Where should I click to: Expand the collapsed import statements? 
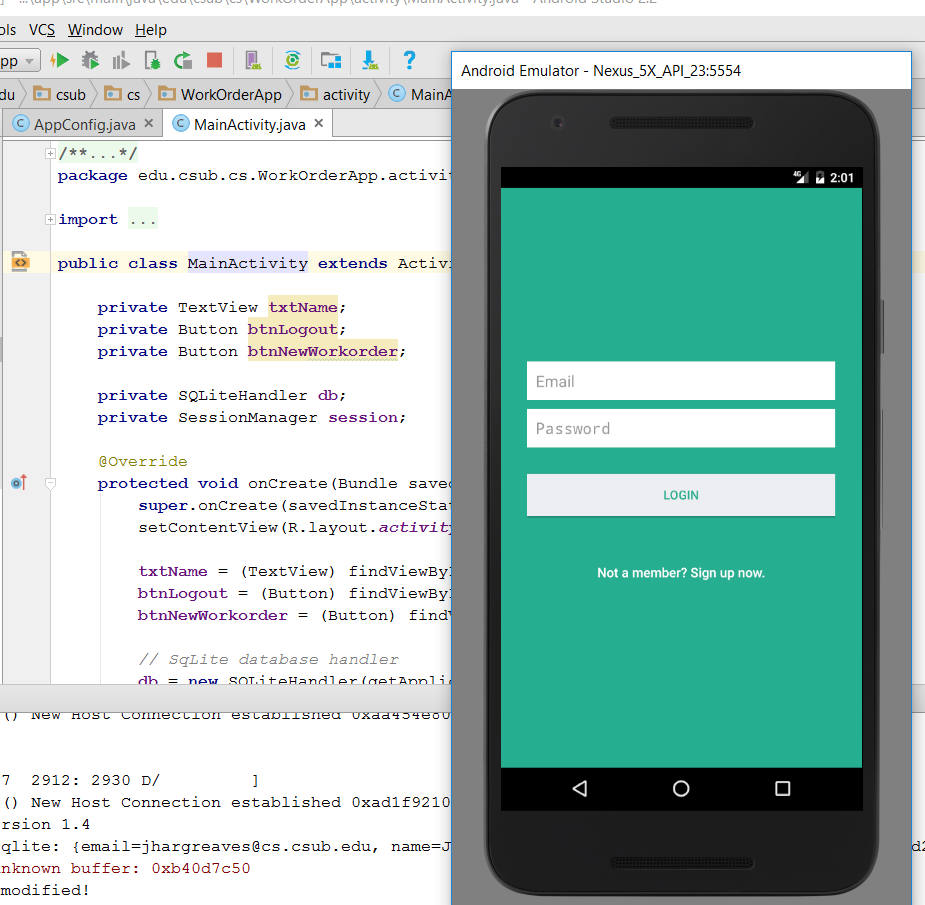pyautogui.click(x=49, y=218)
